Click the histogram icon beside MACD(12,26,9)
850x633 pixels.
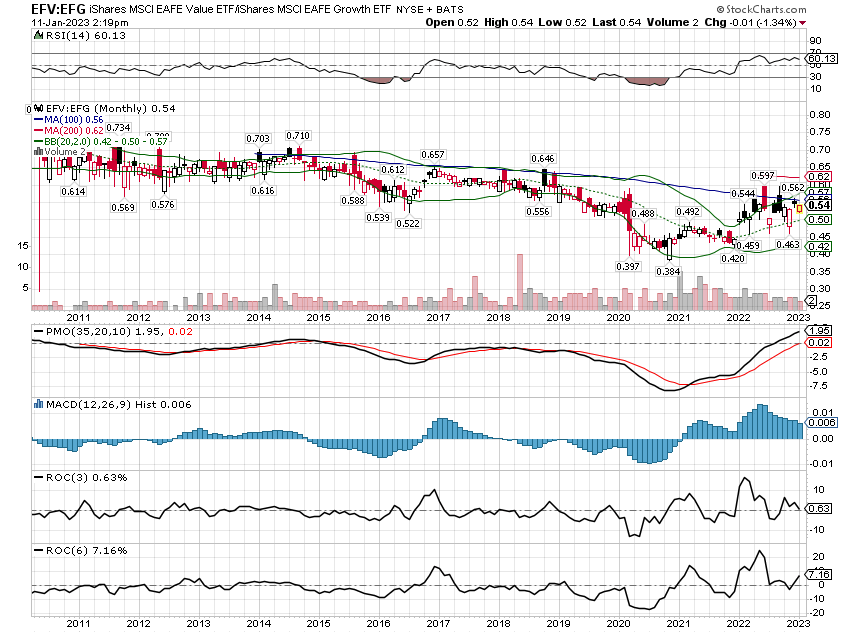(x=38, y=404)
